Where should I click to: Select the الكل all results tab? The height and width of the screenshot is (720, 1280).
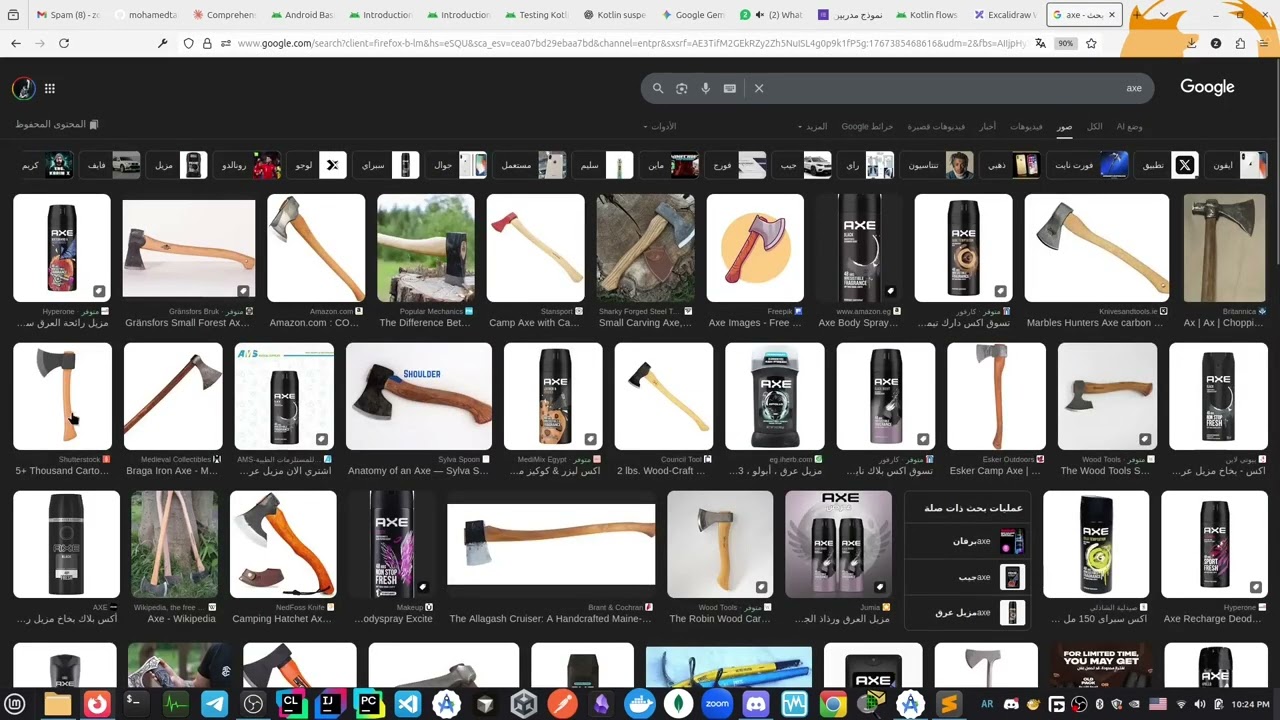click(x=1095, y=126)
